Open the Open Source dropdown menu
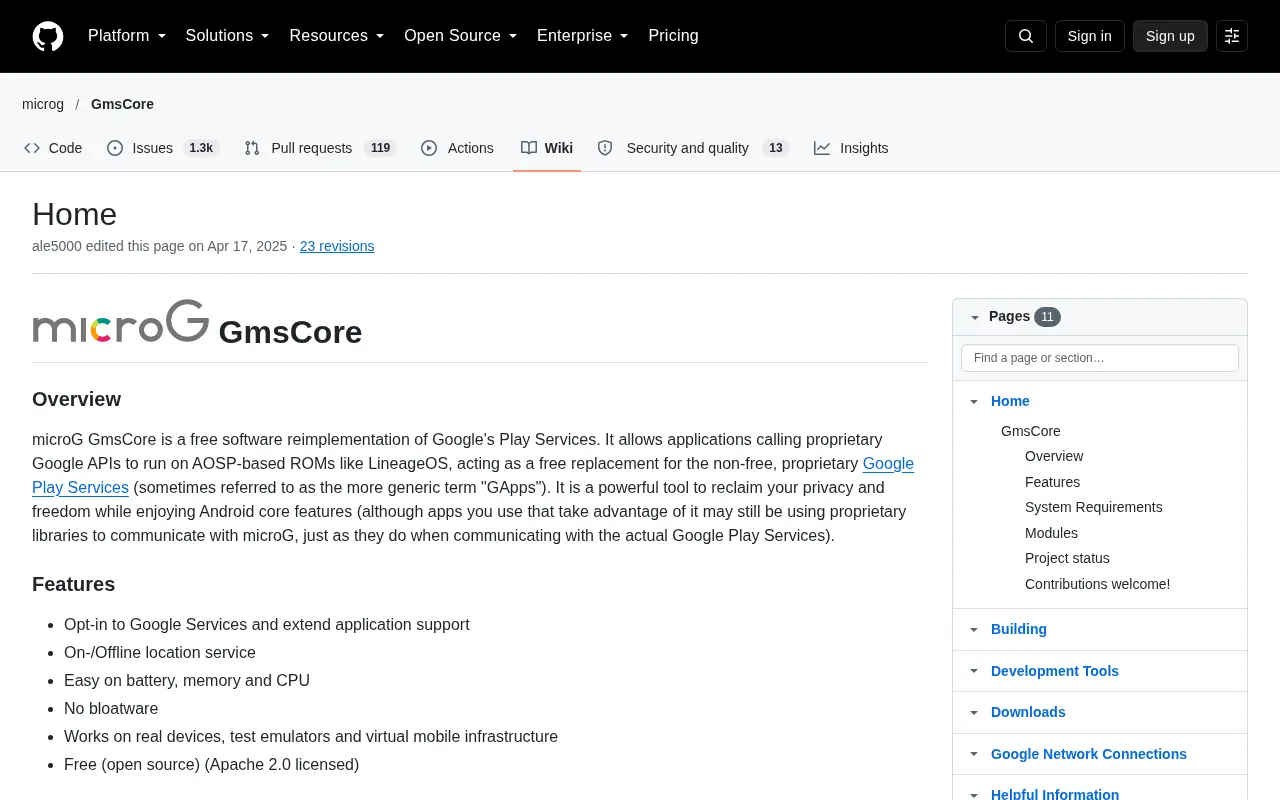The width and height of the screenshot is (1280, 800). [x=461, y=36]
